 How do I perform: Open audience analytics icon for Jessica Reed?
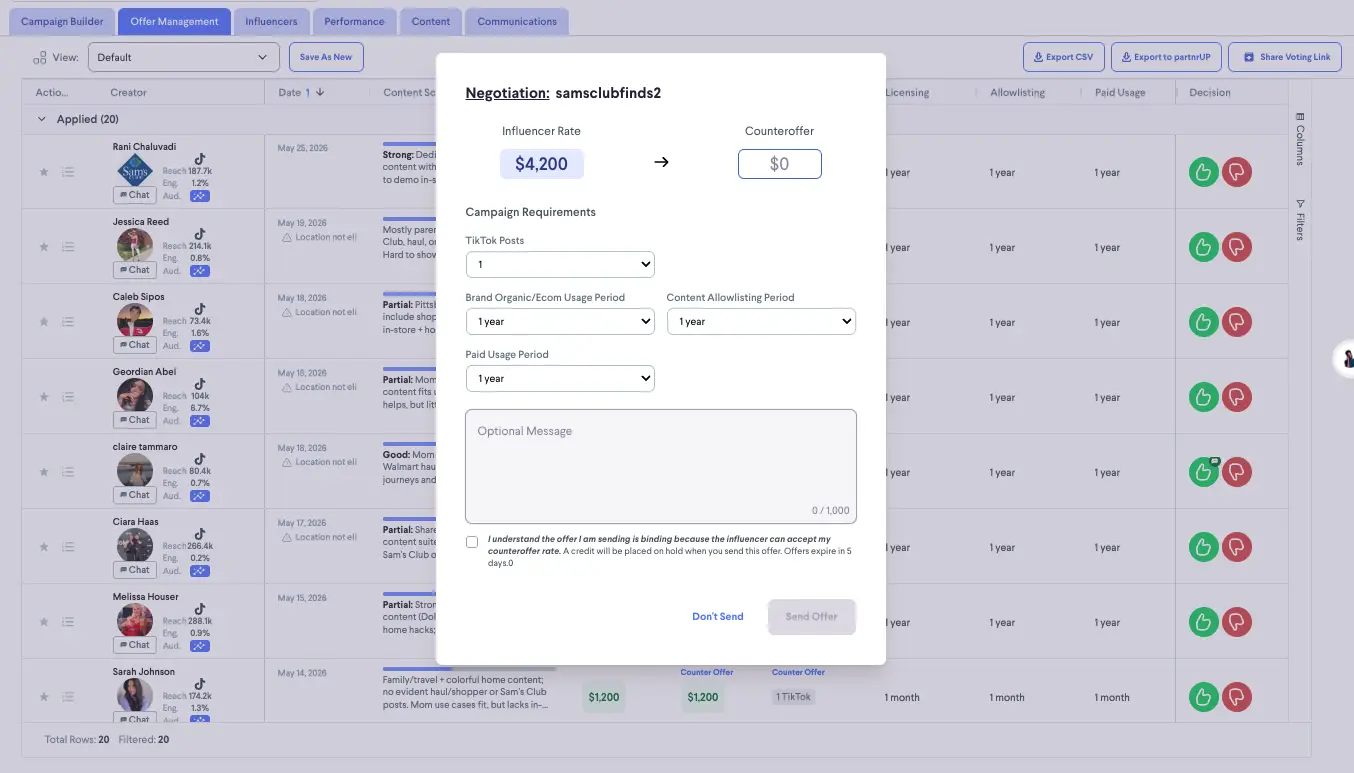click(200, 271)
